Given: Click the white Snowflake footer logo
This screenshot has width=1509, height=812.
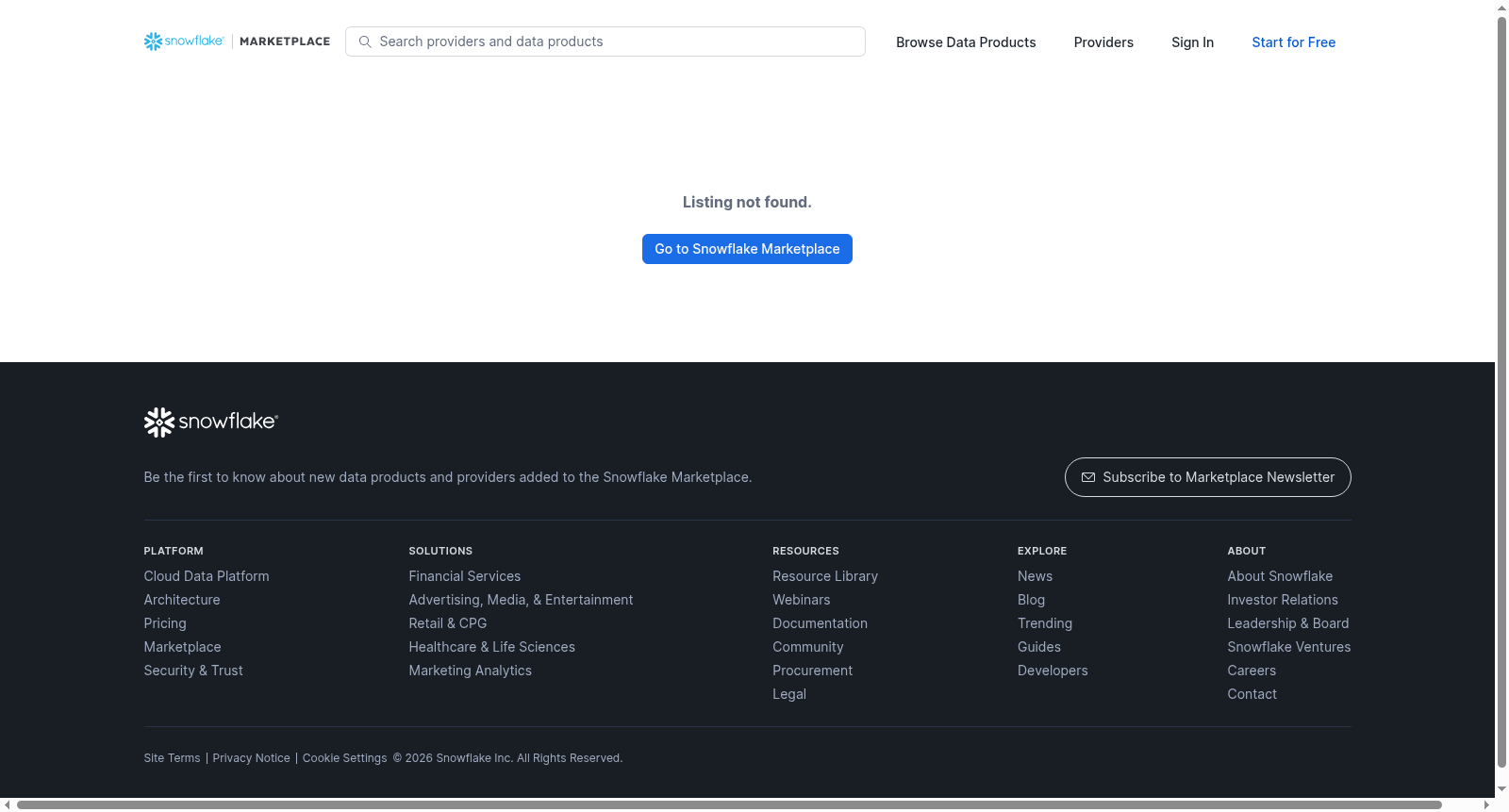Looking at the screenshot, I should tap(211, 422).
